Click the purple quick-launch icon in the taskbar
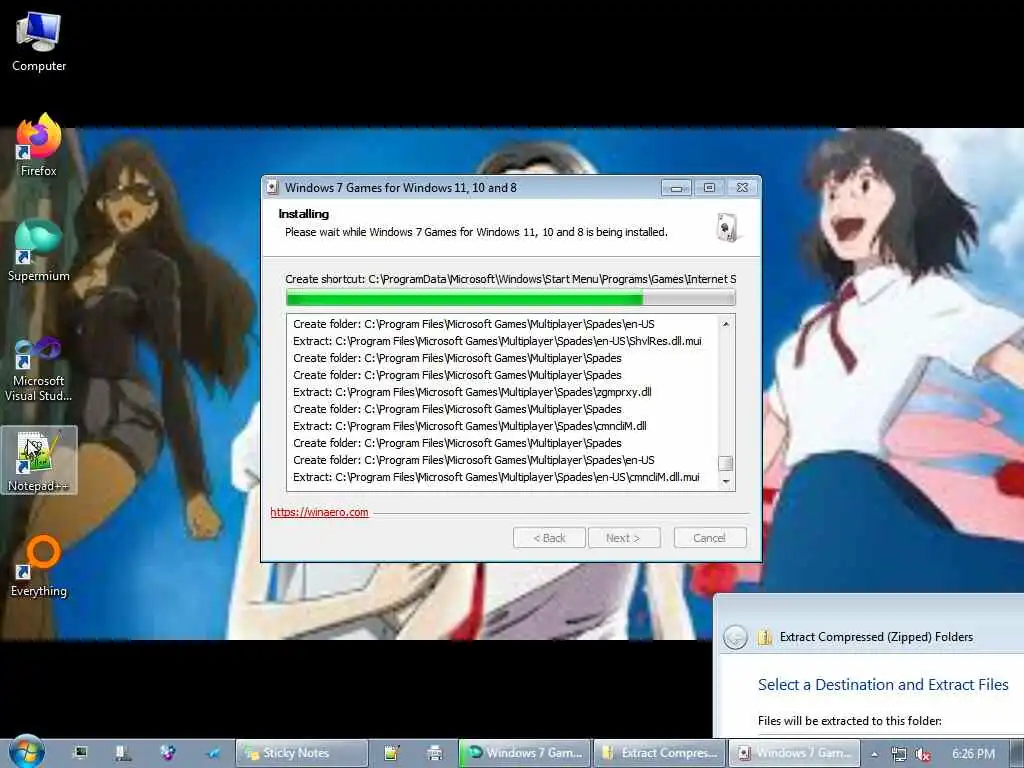1024x768 pixels. [168, 753]
